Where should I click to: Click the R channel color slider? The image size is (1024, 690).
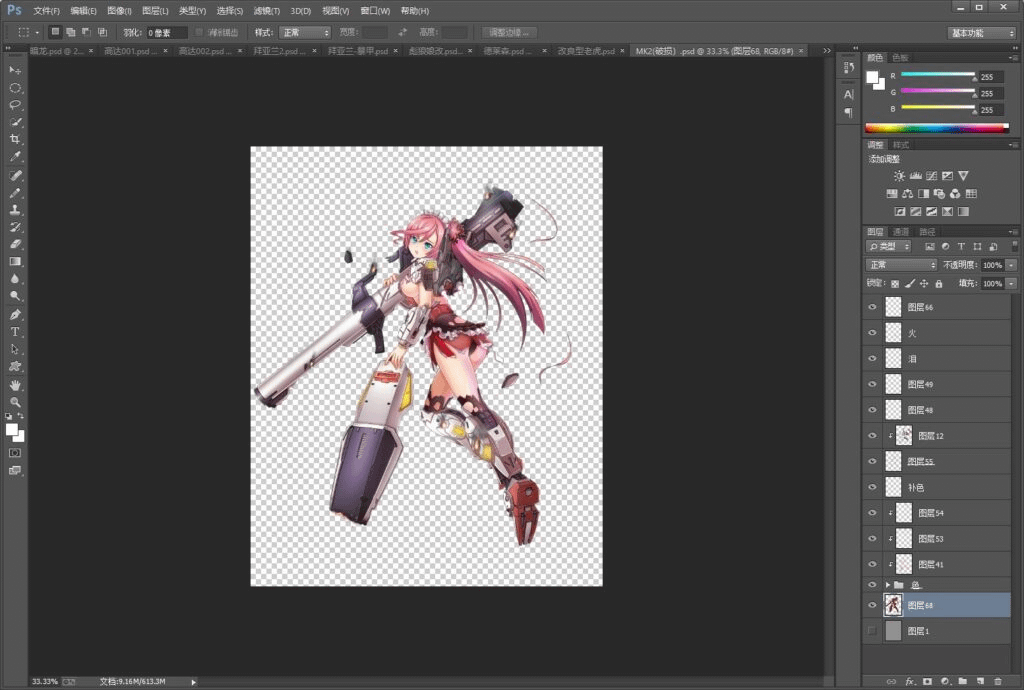[938, 74]
